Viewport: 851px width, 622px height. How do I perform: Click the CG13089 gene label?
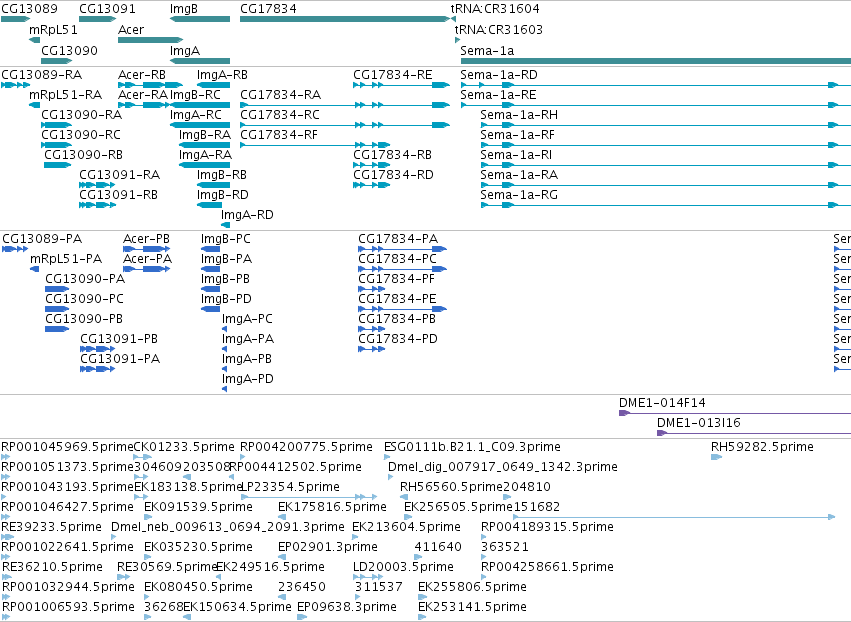[29, 9]
